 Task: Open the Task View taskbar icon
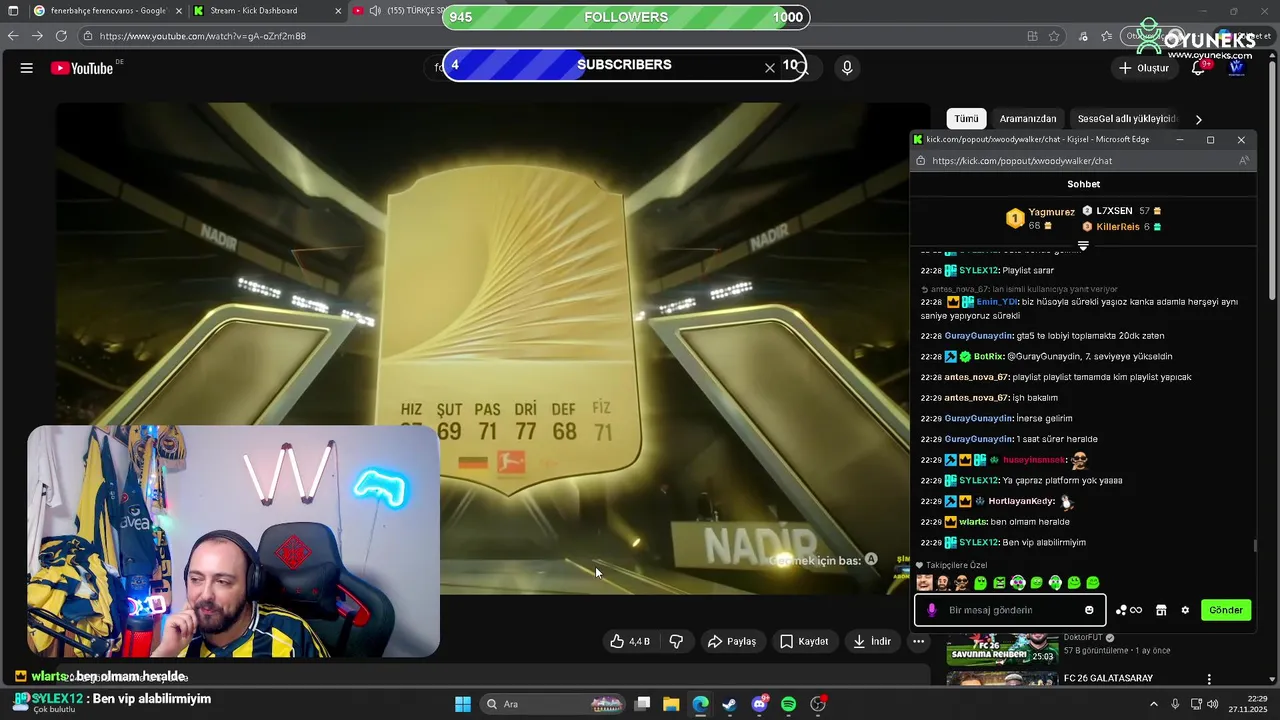click(x=642, y=704)
